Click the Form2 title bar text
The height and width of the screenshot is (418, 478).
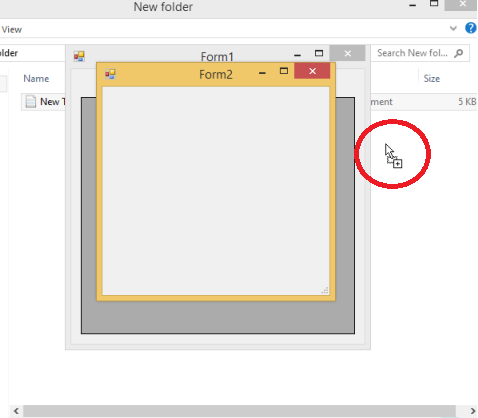point(216,74)
